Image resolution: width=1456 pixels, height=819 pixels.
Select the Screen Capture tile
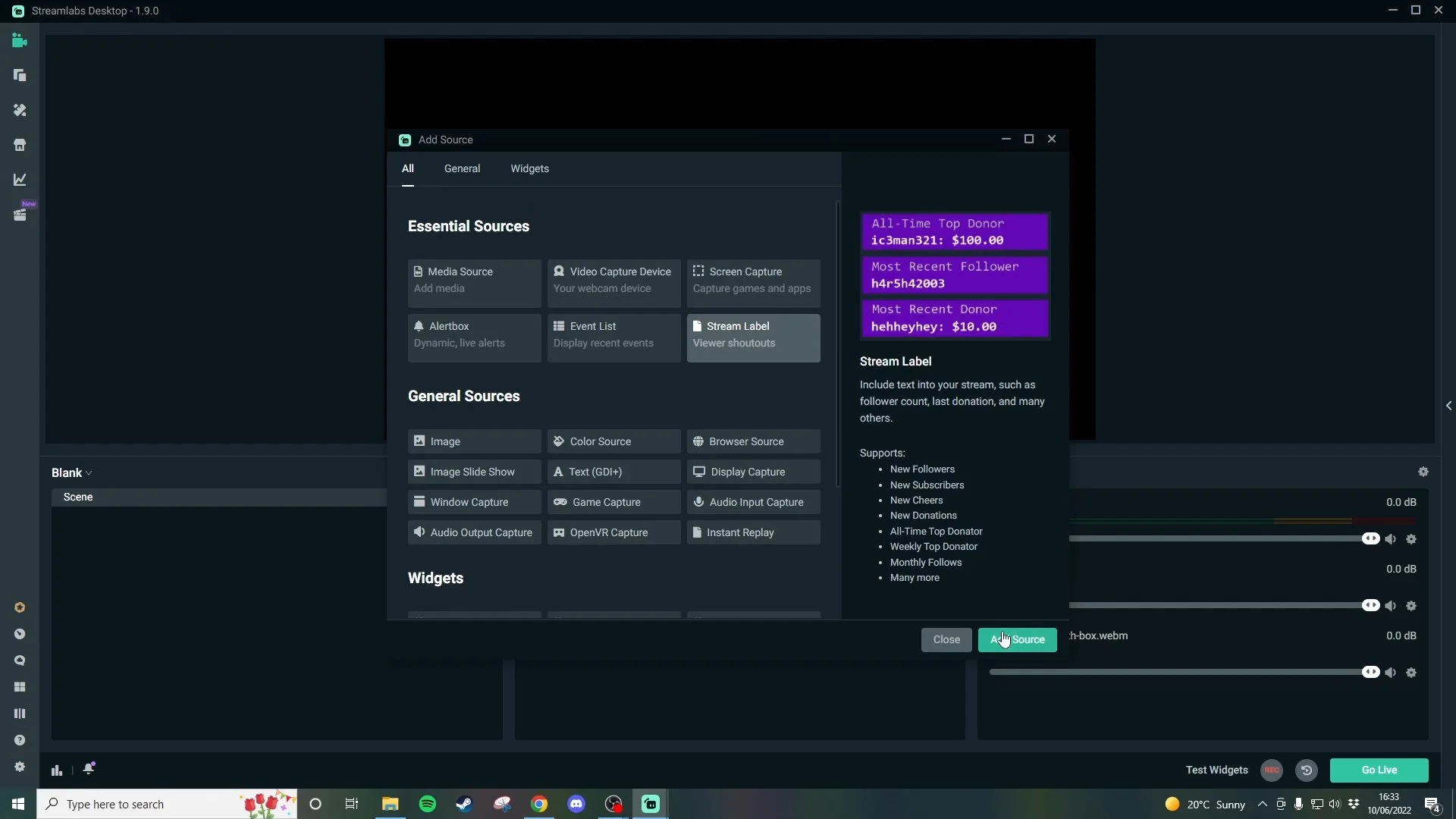754,284
